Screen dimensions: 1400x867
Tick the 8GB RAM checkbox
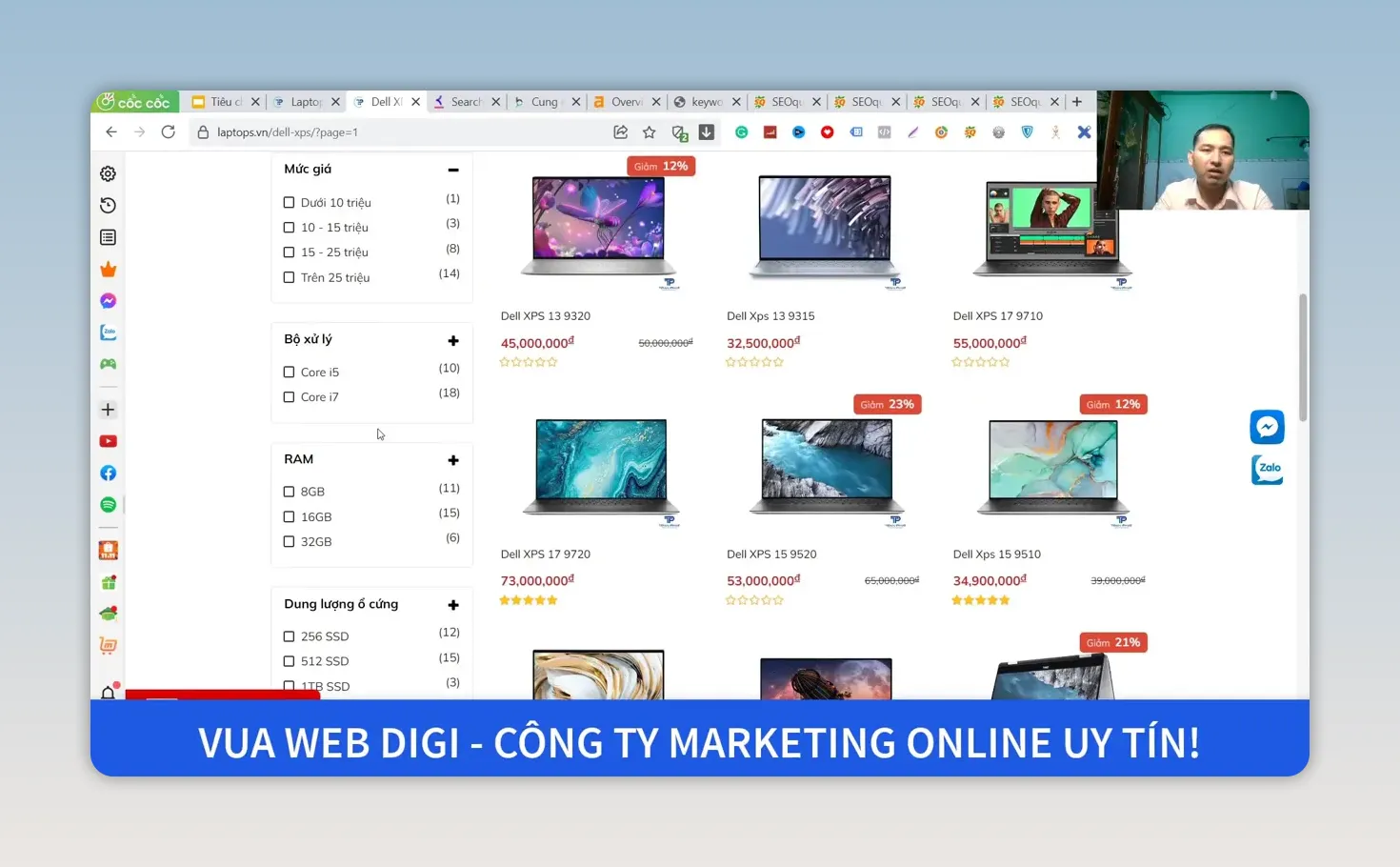289,492
